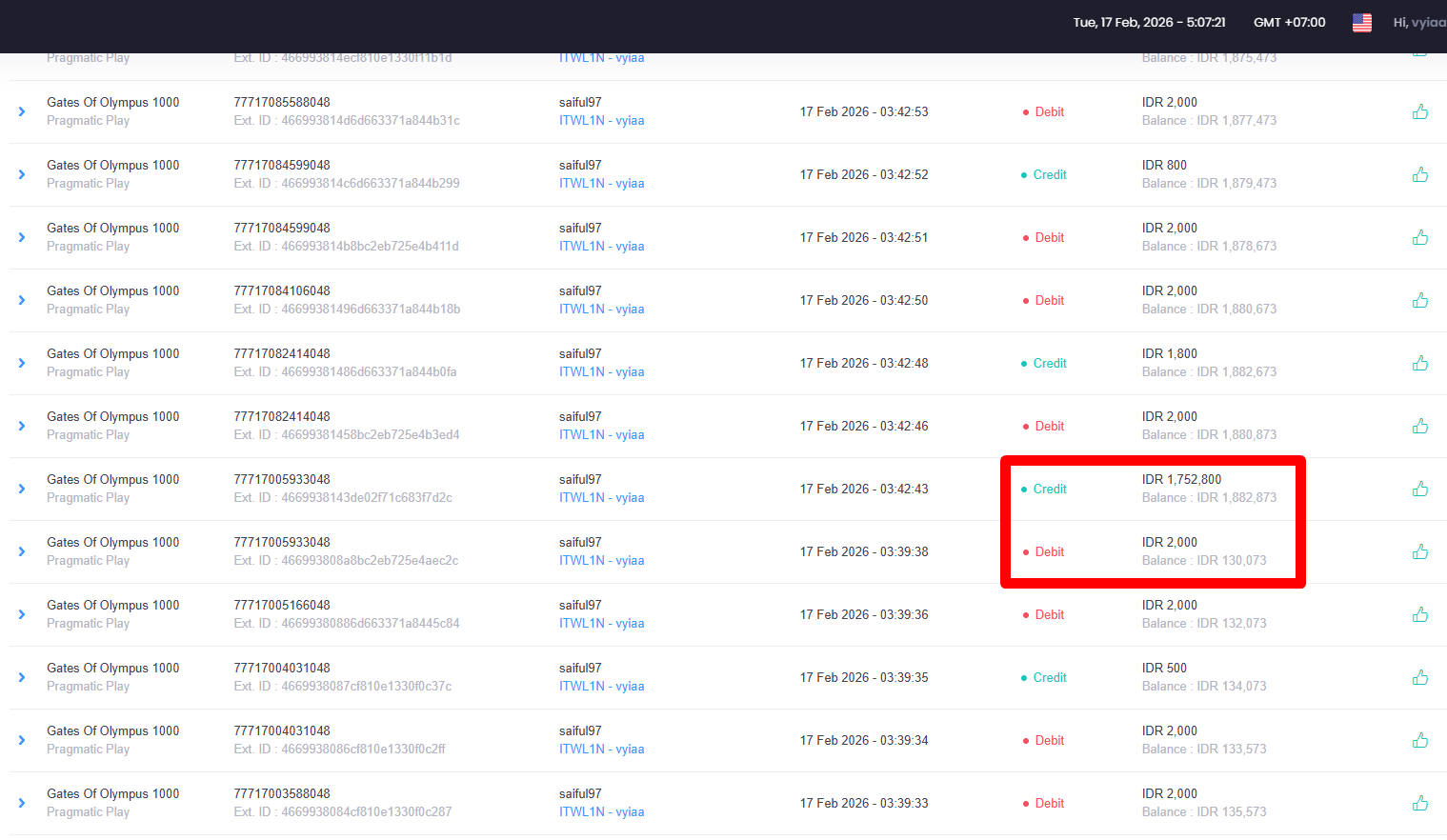Open ITWL1N - vyiaa link in 03:42:43 row
The image size is (1447, 840).
click(x=601, y=498)
